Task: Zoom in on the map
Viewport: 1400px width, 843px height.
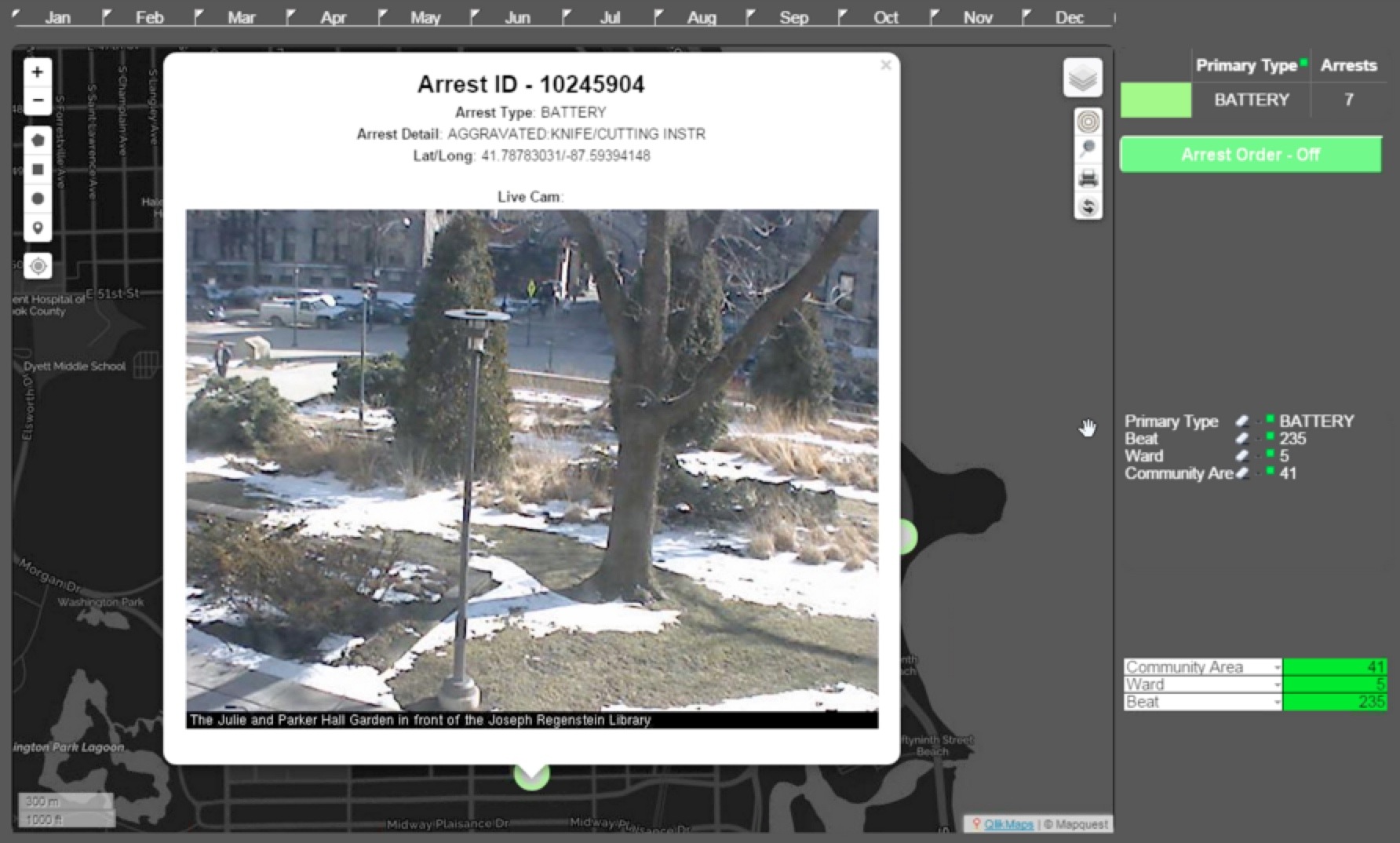Action: [37, 72]
